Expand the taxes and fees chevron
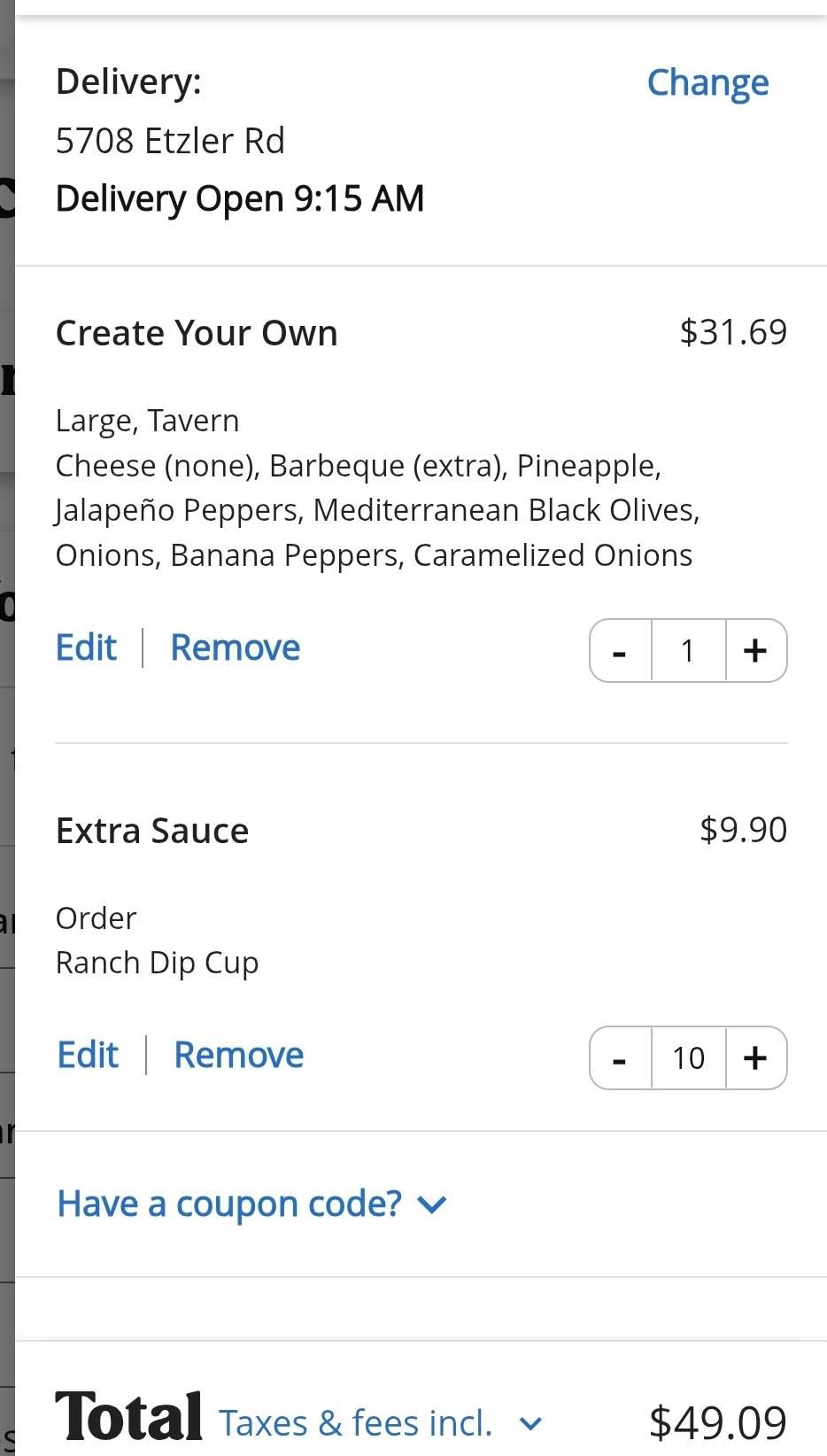This screenshot has height=1456, width=827. pyautogui.click(x=530, y=1423)
